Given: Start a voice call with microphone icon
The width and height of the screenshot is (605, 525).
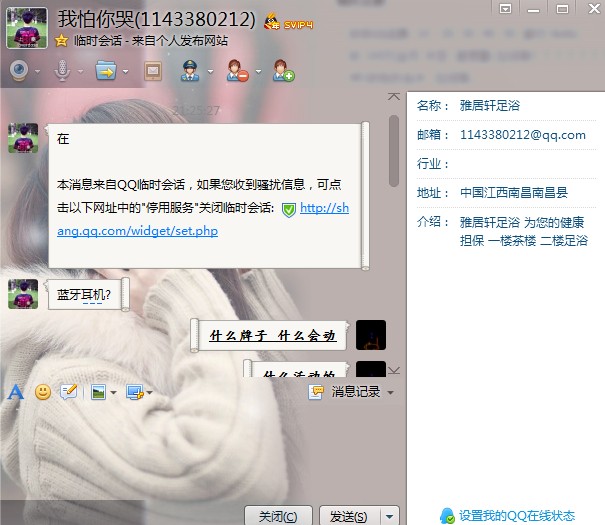Looking at the screenshot, I should point(62,71).
